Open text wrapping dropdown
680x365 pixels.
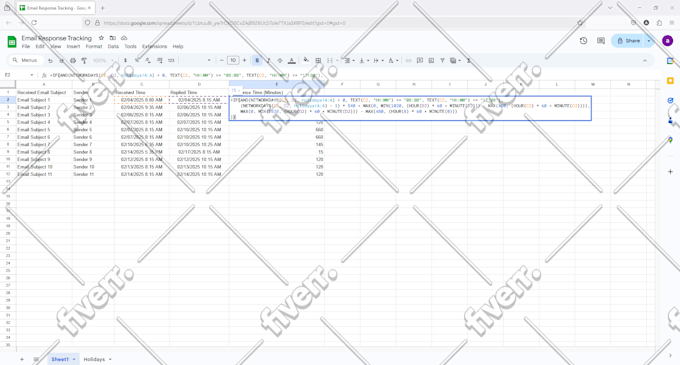pyautogui.click(x=378, y=61)
